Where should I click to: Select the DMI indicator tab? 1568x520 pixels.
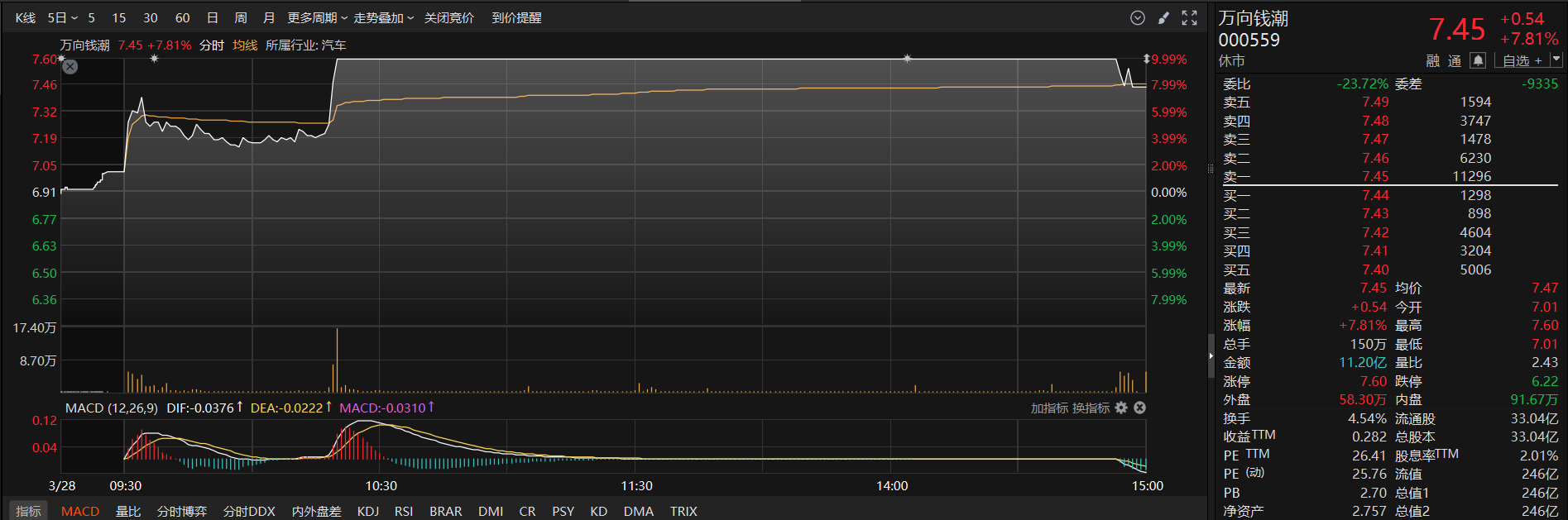coord(491,511)
